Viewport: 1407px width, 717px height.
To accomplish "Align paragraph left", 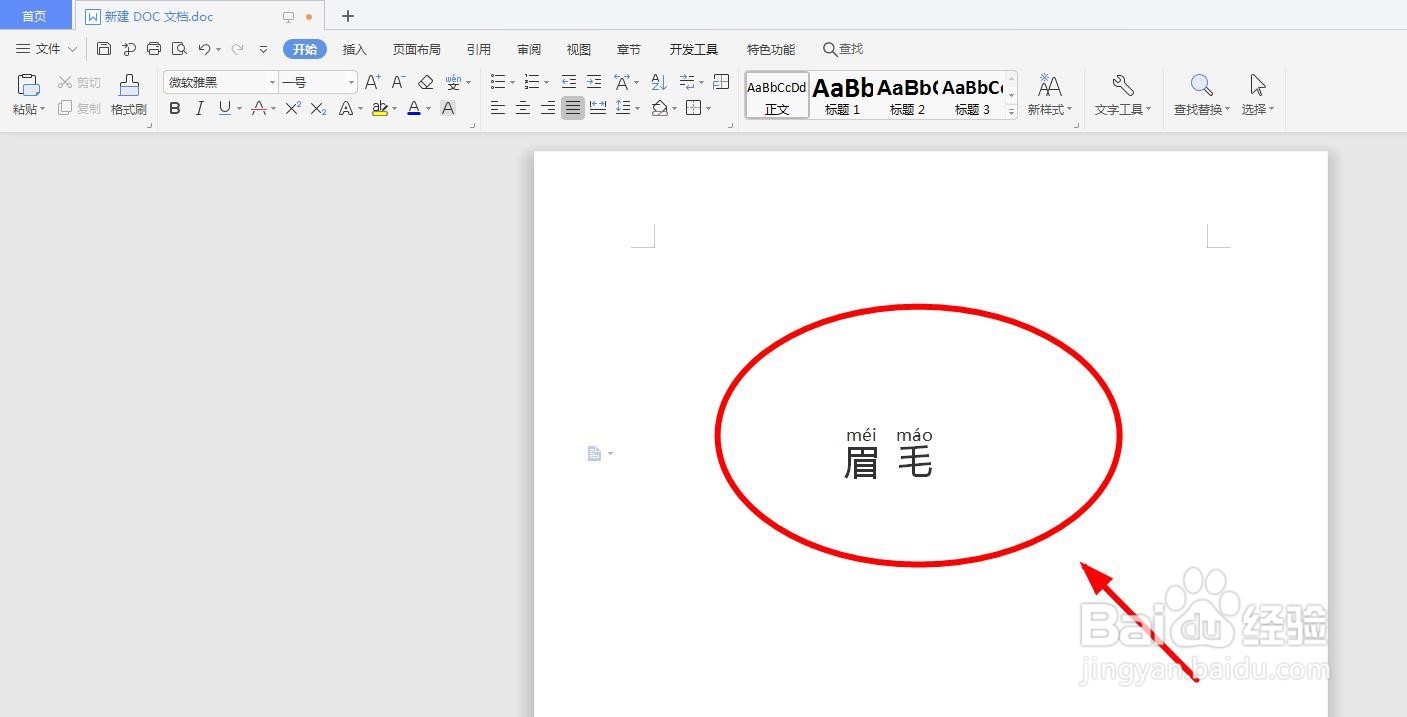I will point(498,108).
